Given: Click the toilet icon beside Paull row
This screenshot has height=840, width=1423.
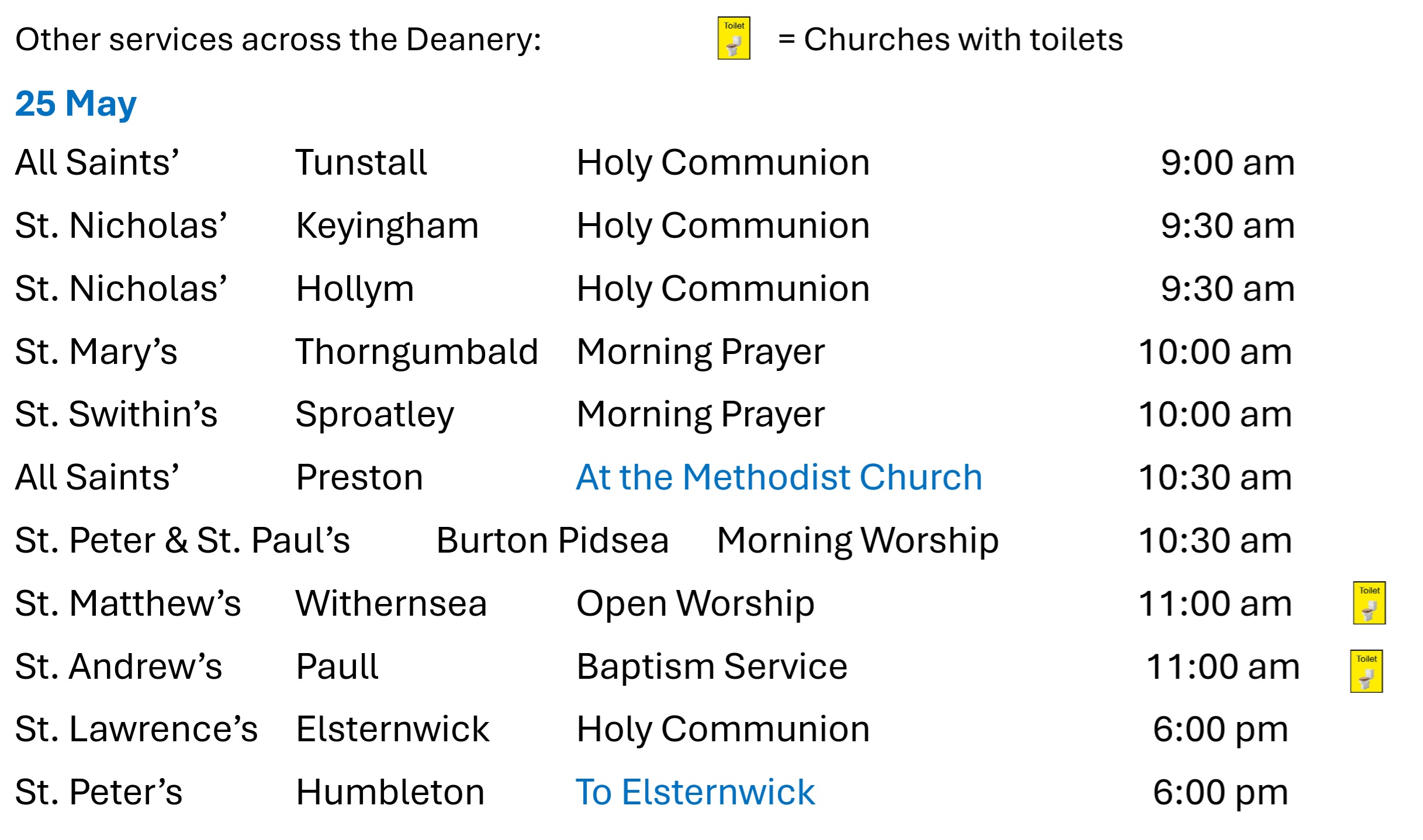Looking at the screenshot, I should pyautogui.click(x=1366, y=671).
